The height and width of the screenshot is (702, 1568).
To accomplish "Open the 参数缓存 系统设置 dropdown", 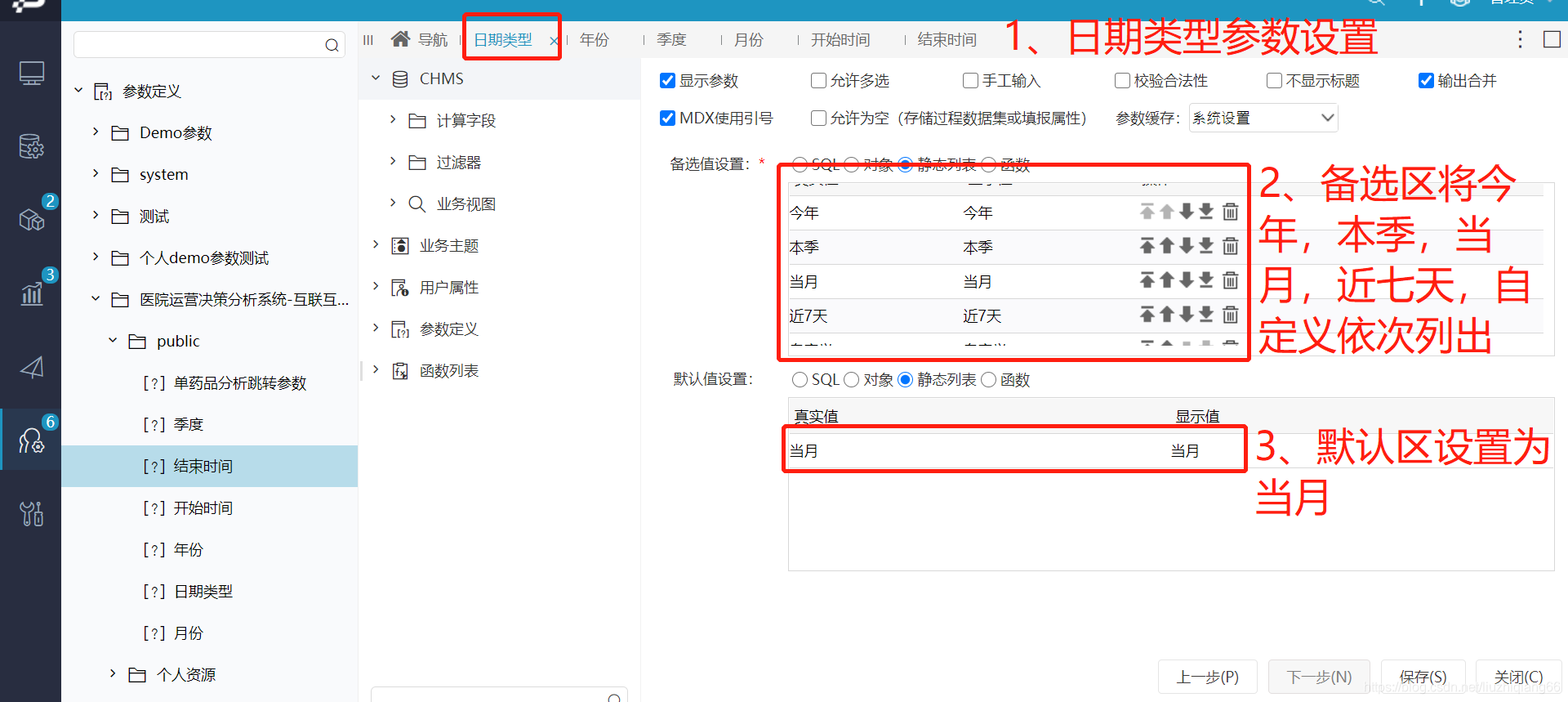I will 1263,118.
